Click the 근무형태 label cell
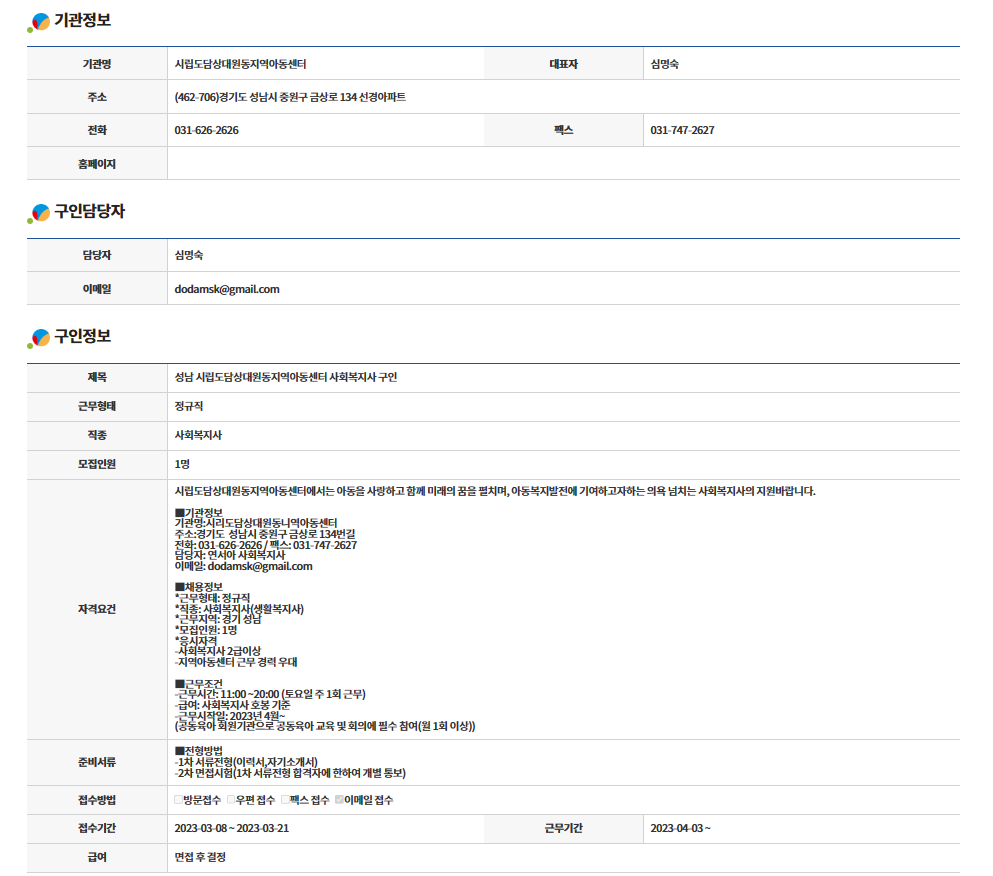 tap(97, 406)
